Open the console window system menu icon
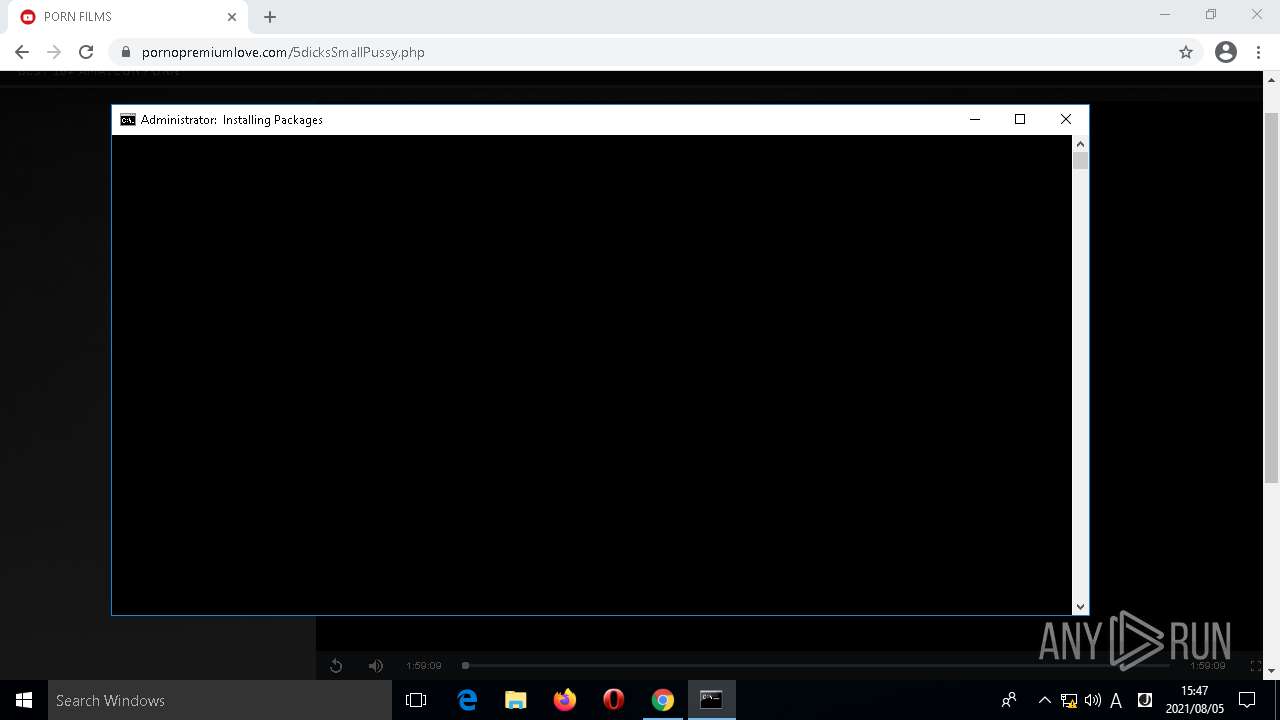The image size is (1280, 720). pyautogui.click(x=128, y=120)
